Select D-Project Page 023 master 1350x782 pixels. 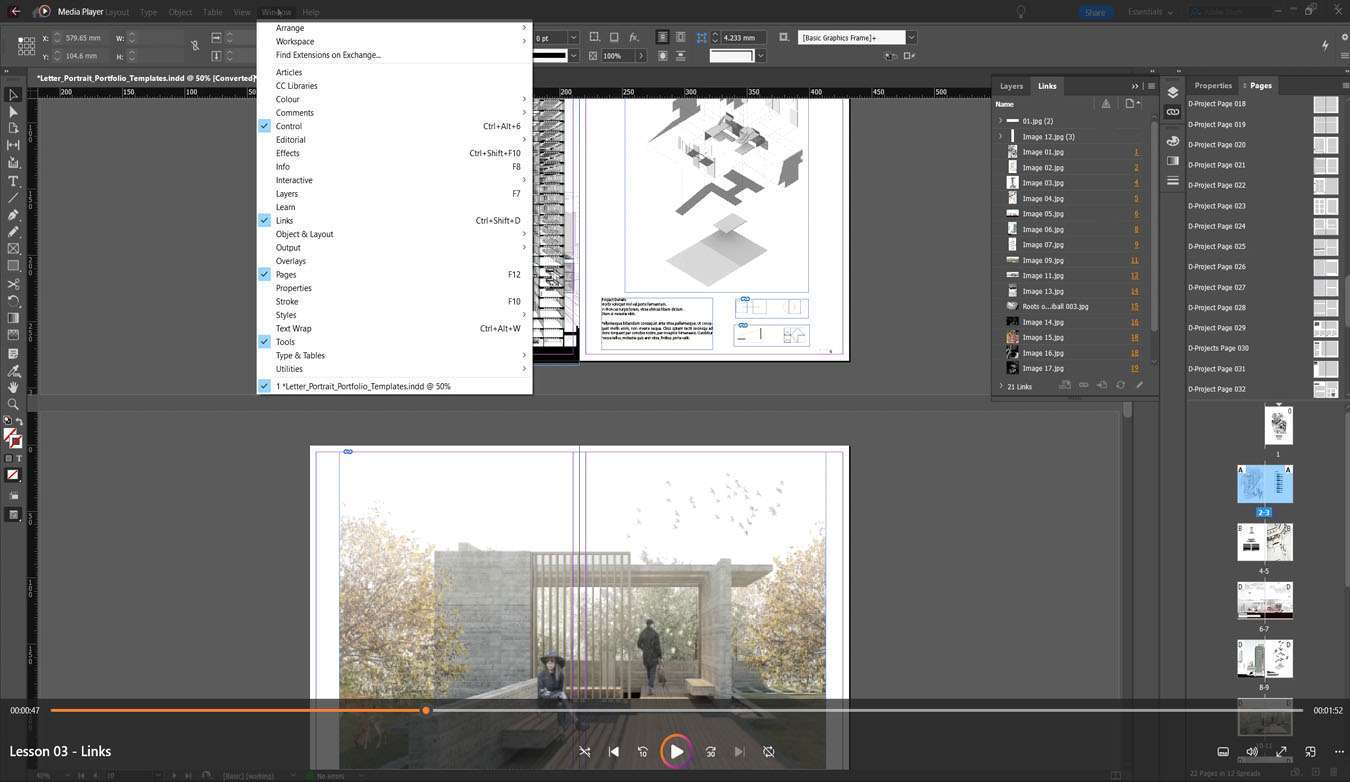coord(1263,206)
